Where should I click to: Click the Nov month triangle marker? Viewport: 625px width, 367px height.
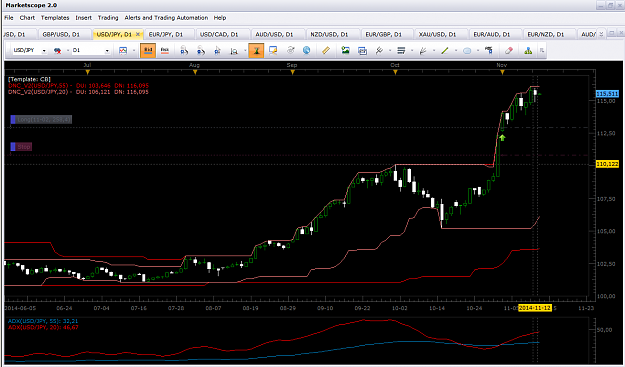click(502, 72)
